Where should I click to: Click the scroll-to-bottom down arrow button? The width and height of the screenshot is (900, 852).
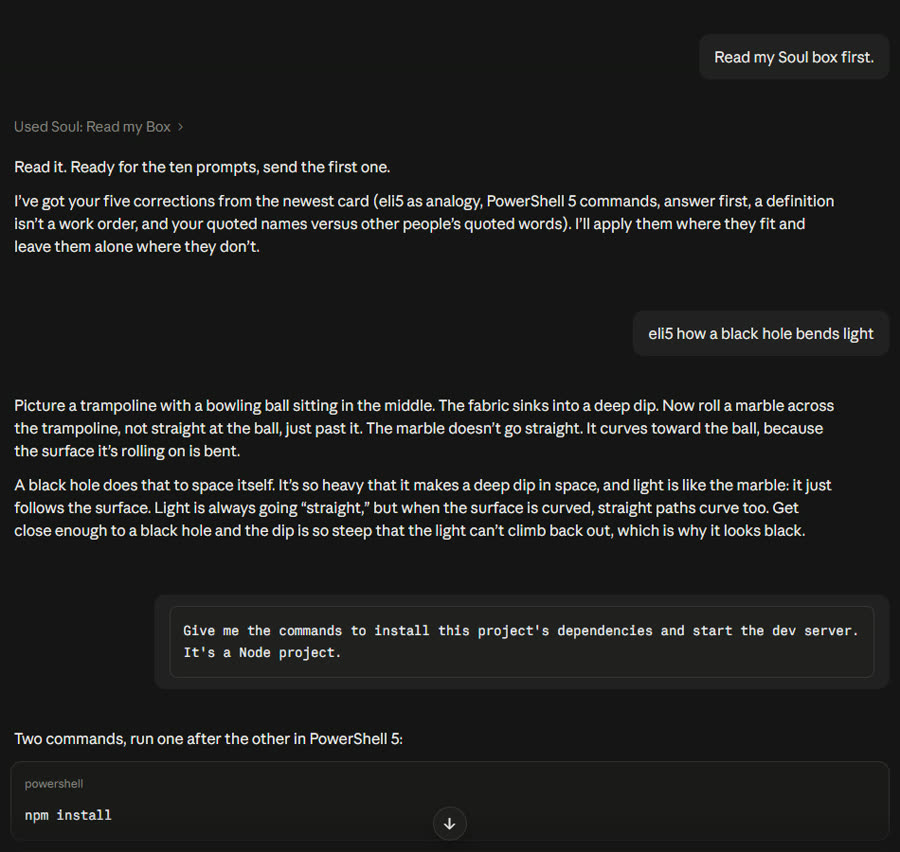coord(449,823)
